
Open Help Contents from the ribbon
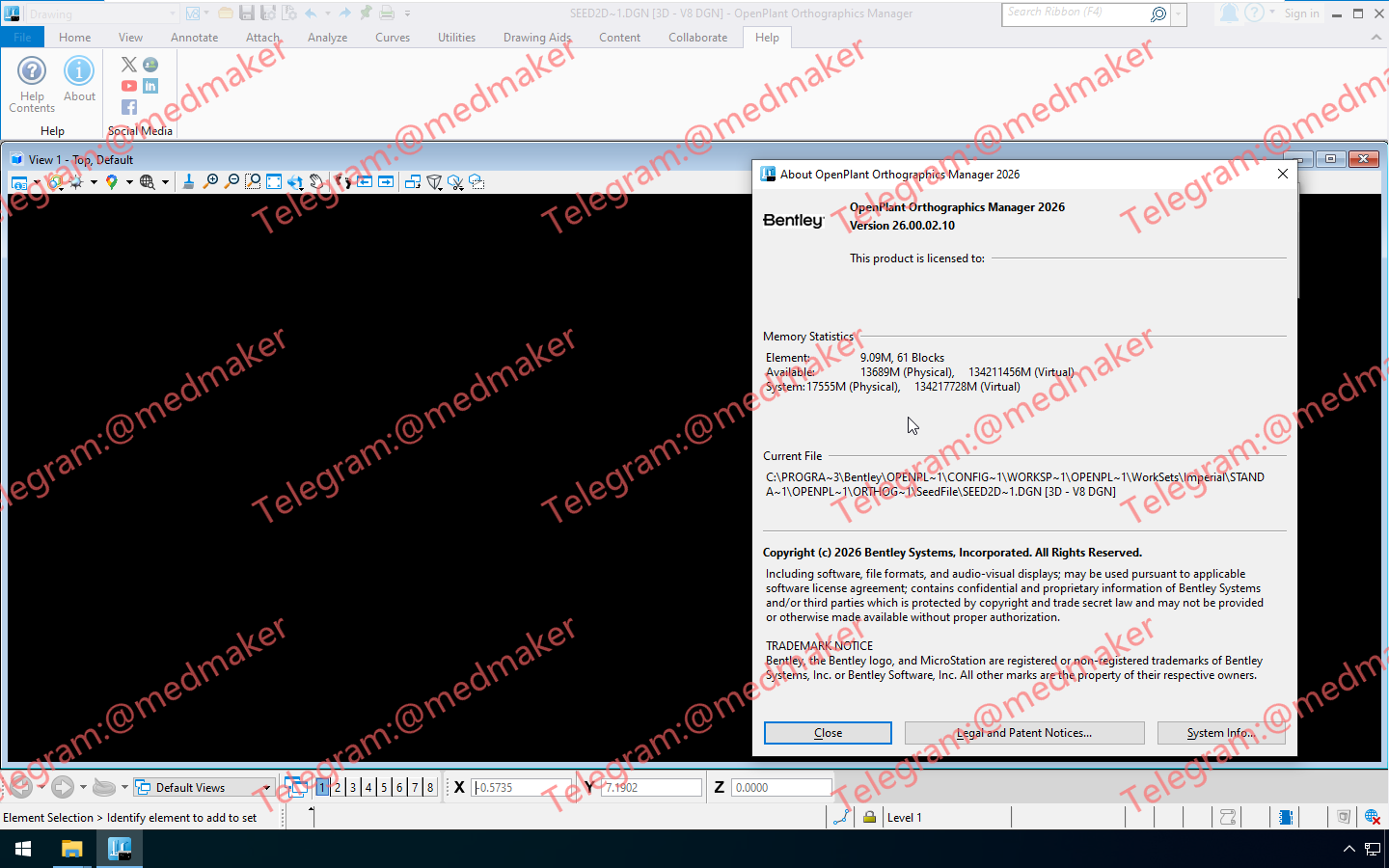click(x=32, y=85)
